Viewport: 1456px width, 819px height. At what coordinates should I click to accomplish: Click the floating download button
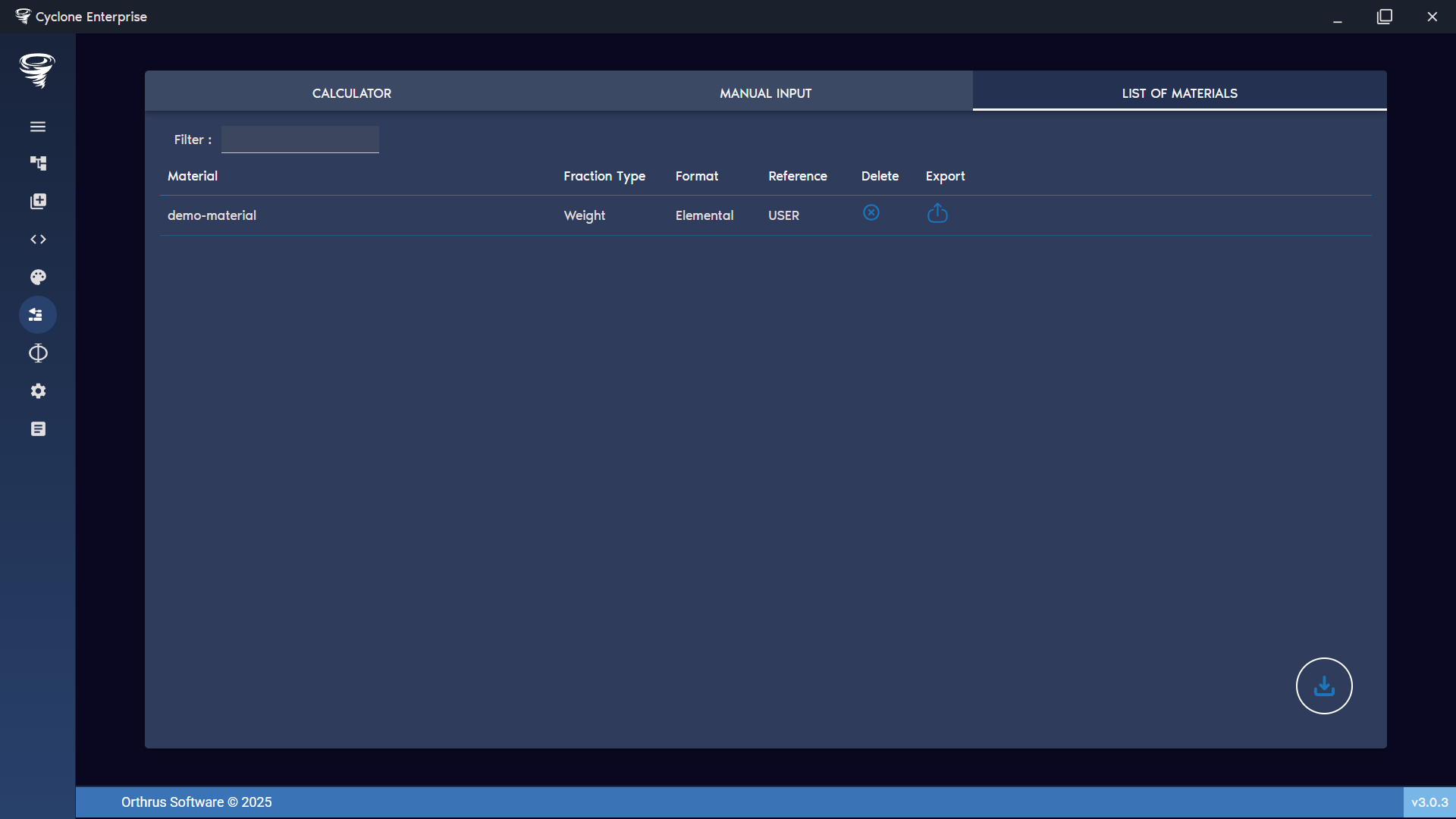(x=1324, y=686)
